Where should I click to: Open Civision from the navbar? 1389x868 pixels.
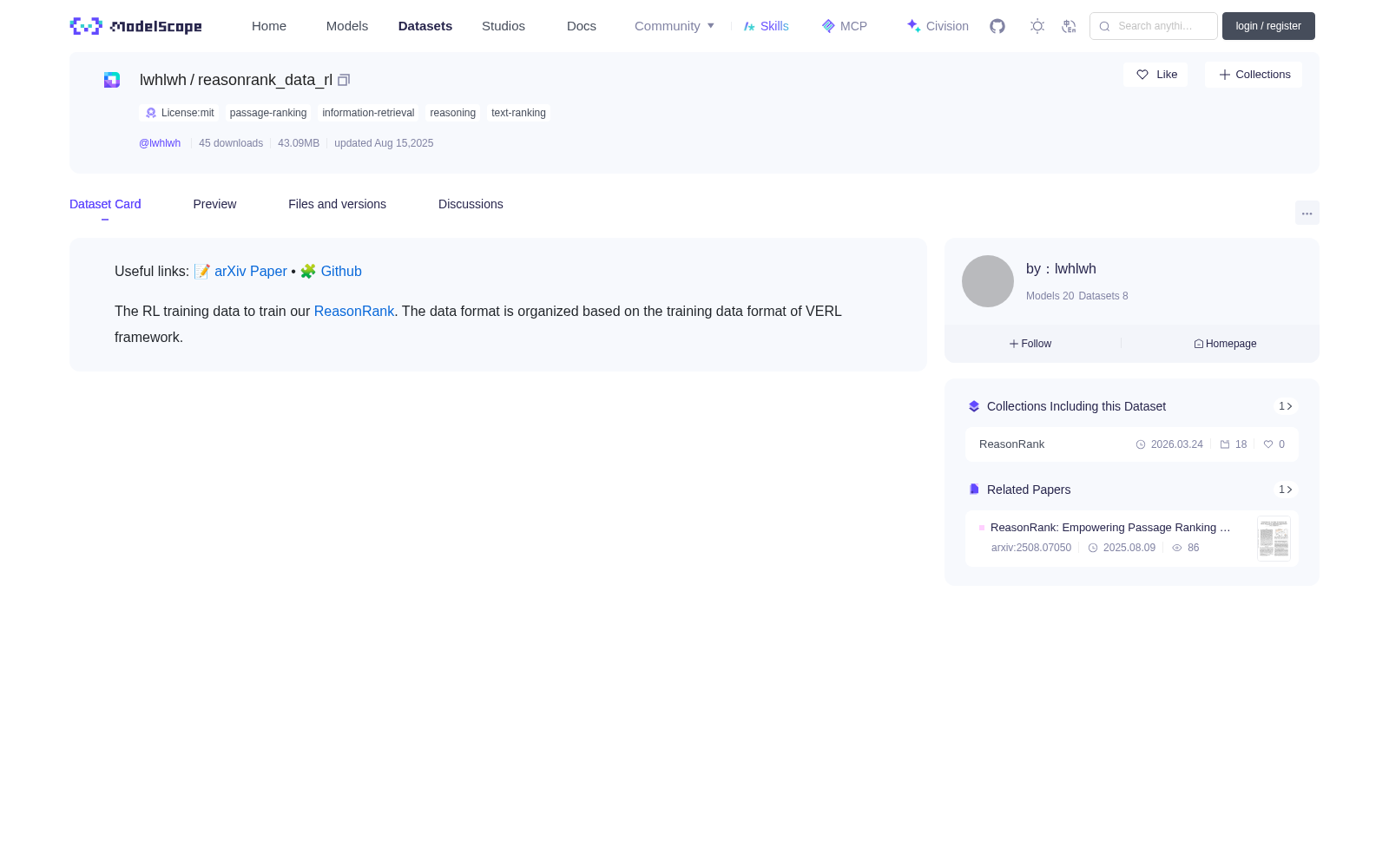coord(938,26)
